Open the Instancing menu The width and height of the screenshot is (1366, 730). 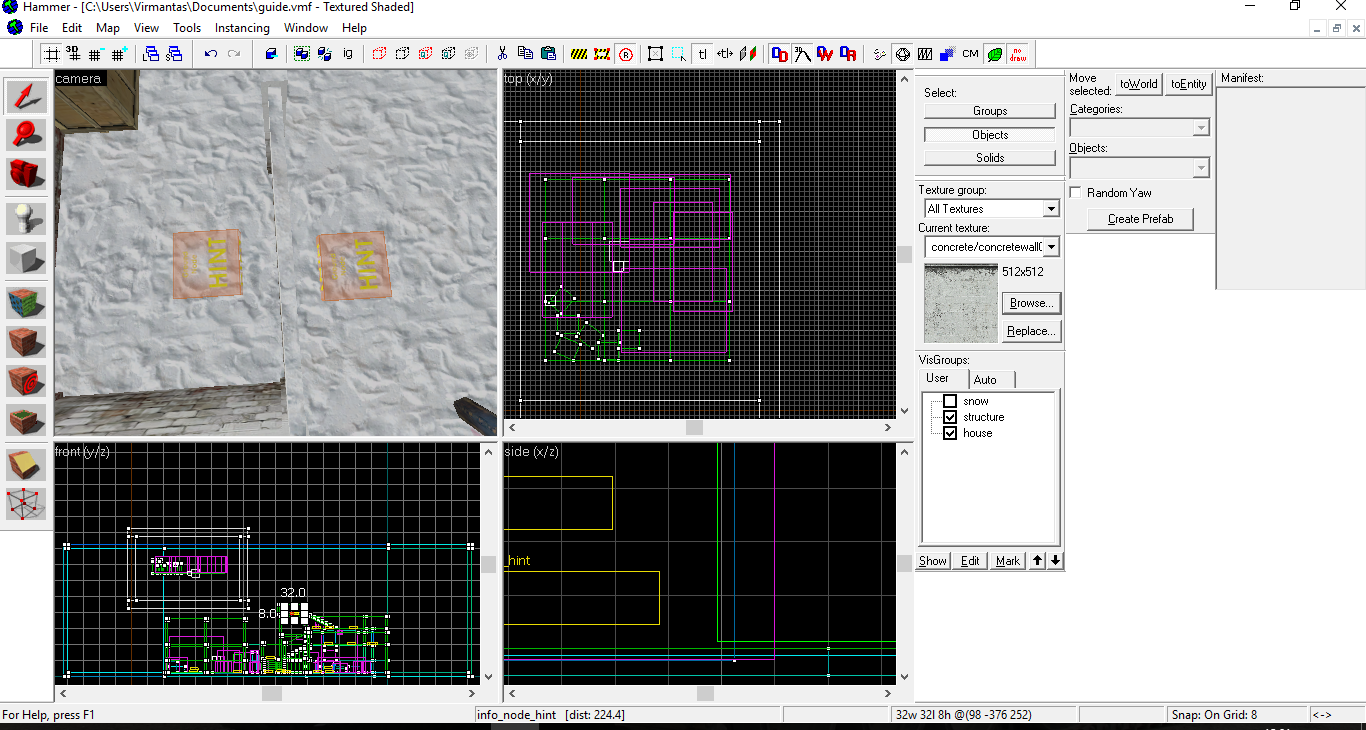[242, 28]
